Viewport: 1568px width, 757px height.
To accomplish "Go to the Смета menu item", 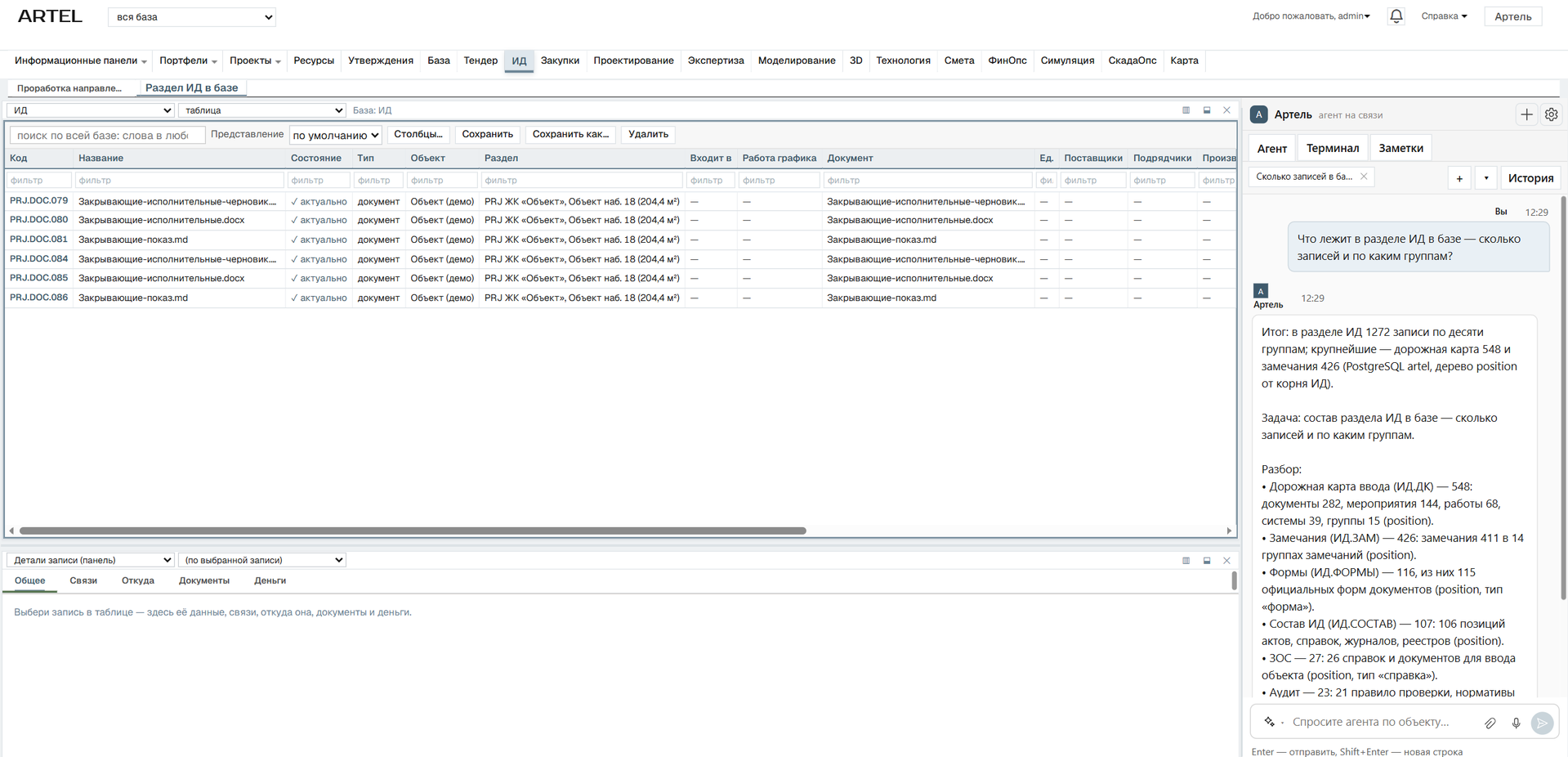I will coord(959,60).
